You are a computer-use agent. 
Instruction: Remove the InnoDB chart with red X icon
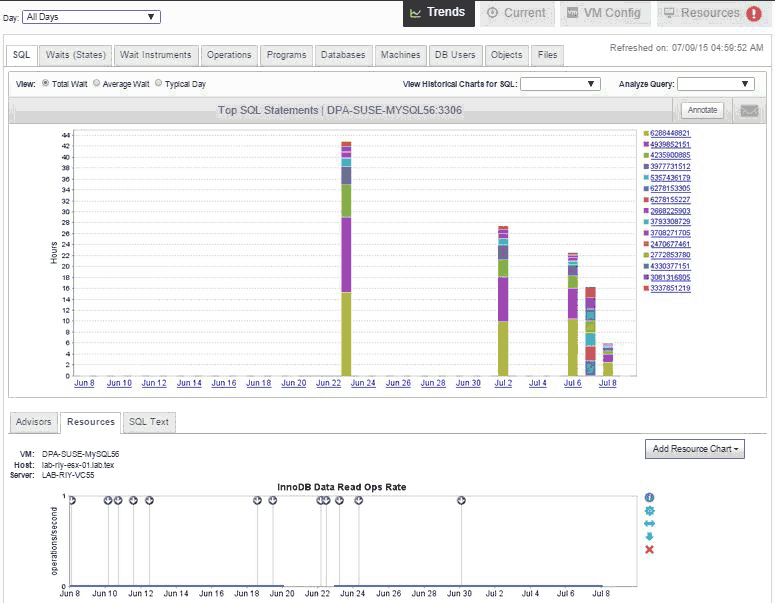click(x=649, y=550)
